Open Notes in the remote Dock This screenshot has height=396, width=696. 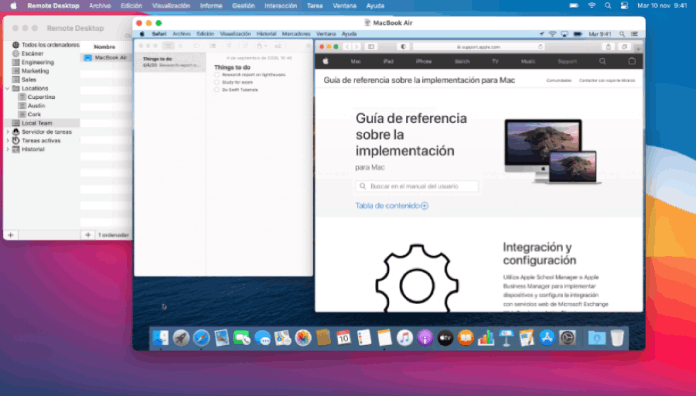point(384,338)
